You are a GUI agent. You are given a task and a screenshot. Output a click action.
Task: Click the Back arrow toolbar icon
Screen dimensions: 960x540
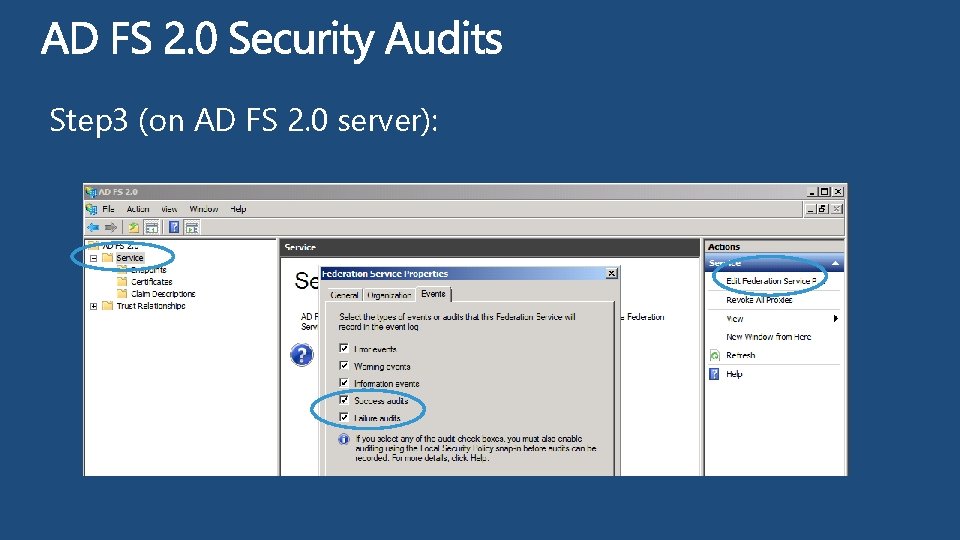[94, 228]
